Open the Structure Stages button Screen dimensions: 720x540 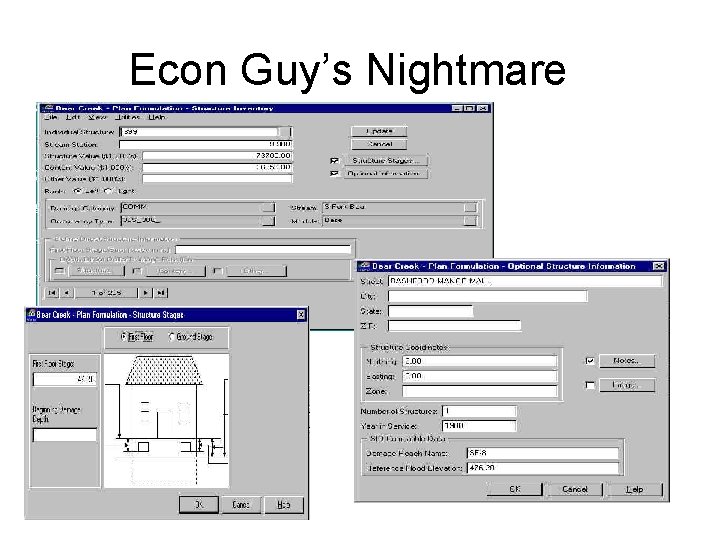(x=385, y=160)
